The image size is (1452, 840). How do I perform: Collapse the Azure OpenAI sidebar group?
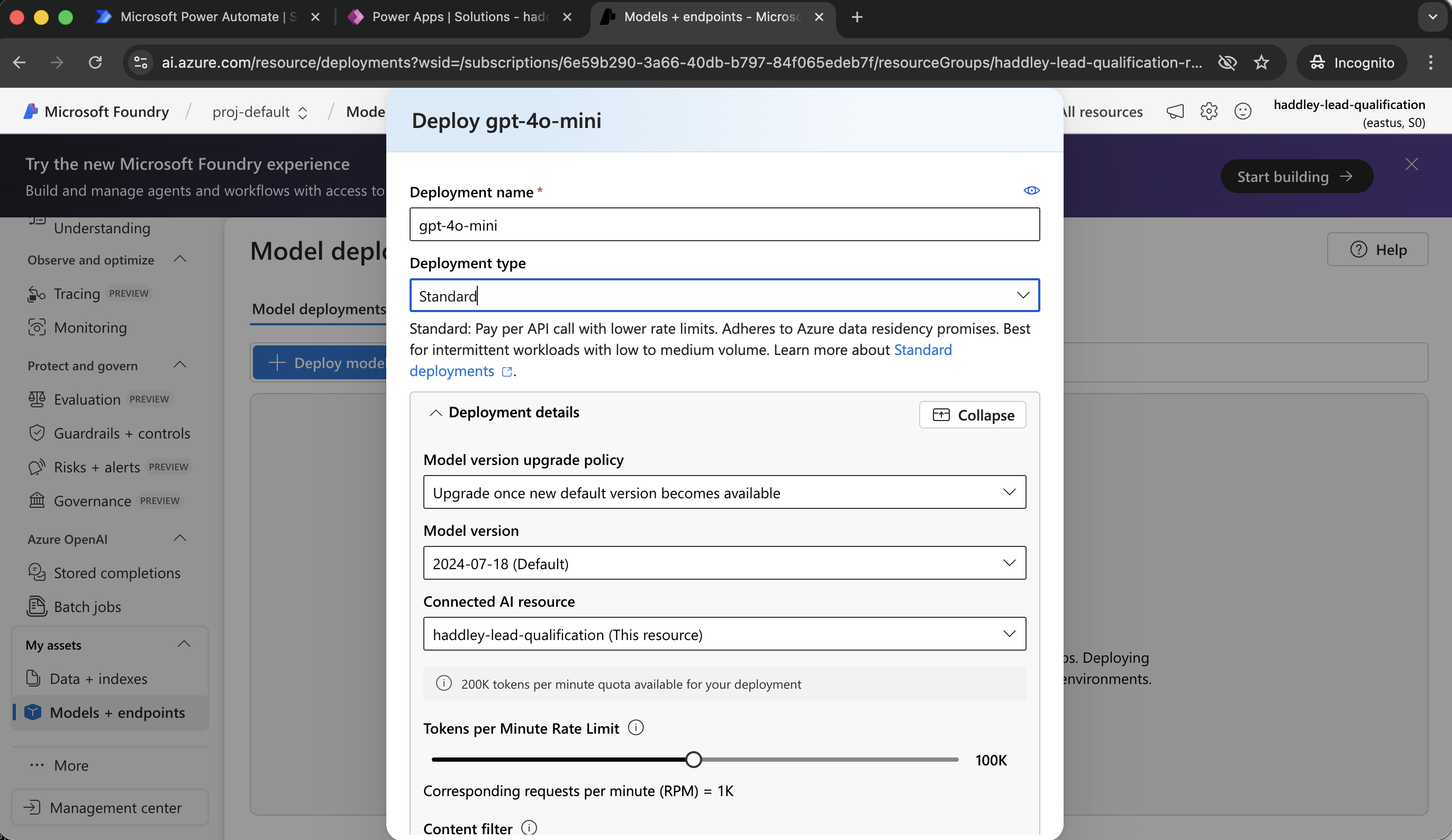pyautogui.click(x=180, y=538)
